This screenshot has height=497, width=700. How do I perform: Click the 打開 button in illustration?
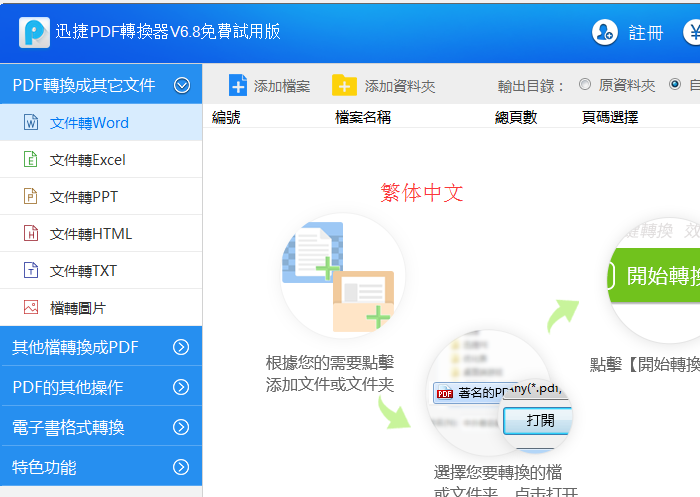pos(538,420)
